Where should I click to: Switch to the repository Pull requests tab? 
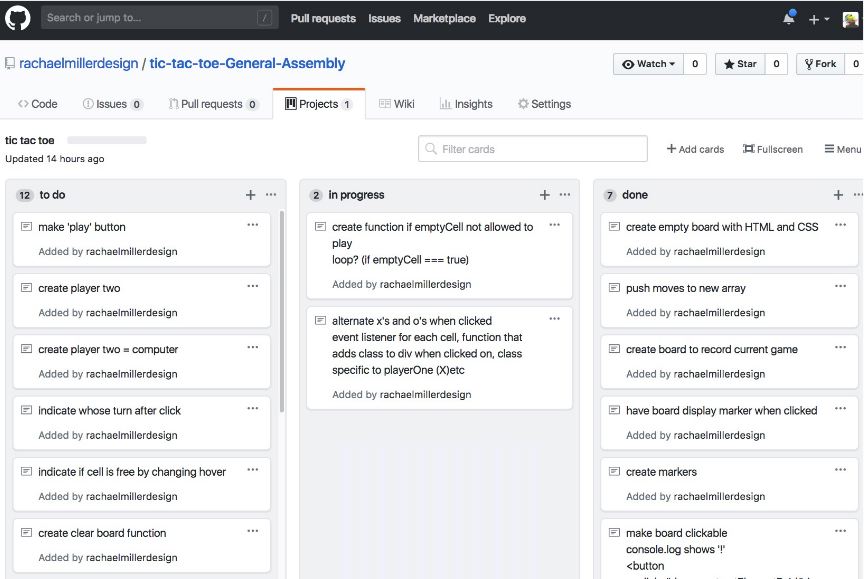tap(213, 104)
